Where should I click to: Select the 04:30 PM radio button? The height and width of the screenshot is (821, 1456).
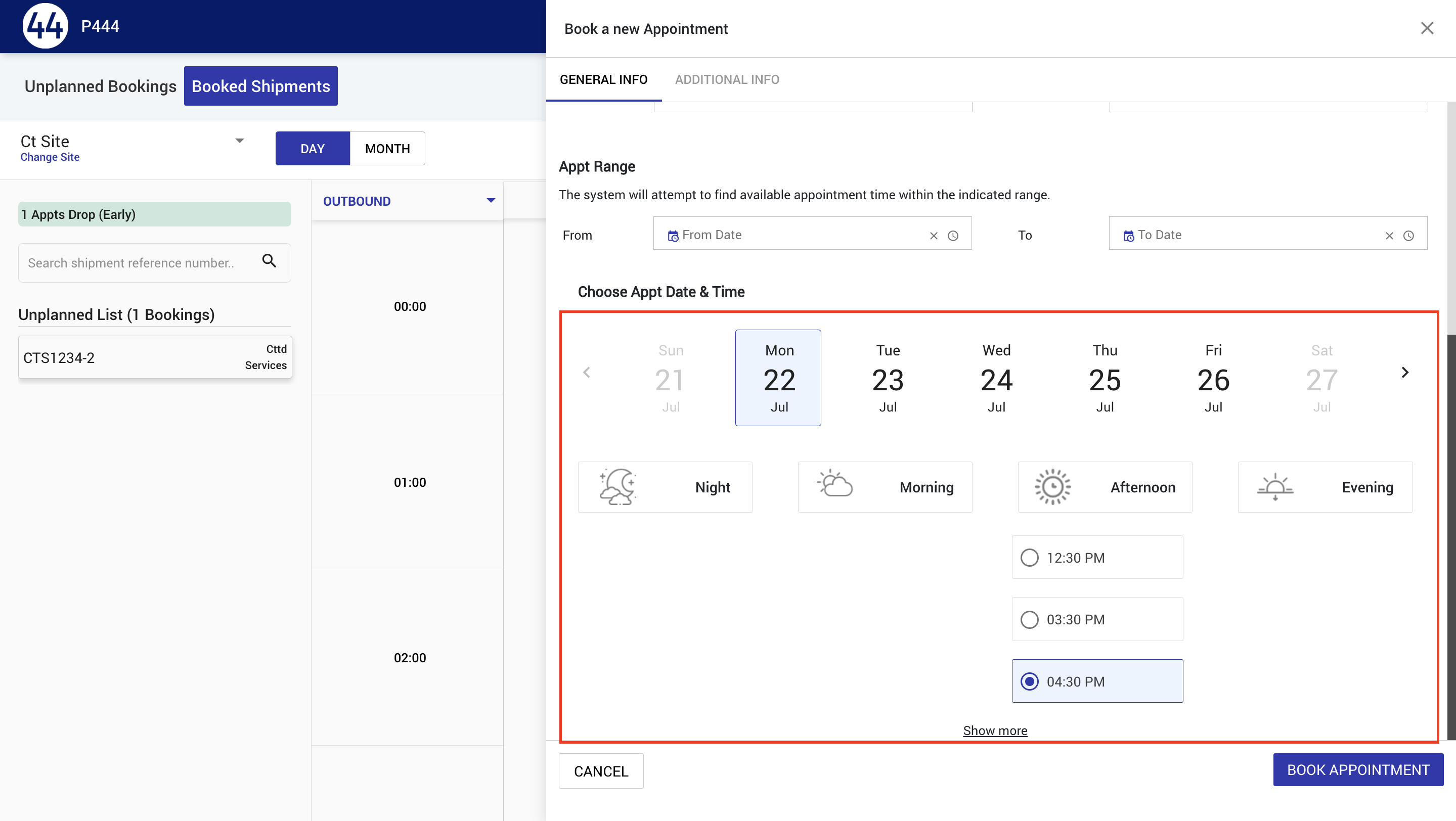(1029, 681)
